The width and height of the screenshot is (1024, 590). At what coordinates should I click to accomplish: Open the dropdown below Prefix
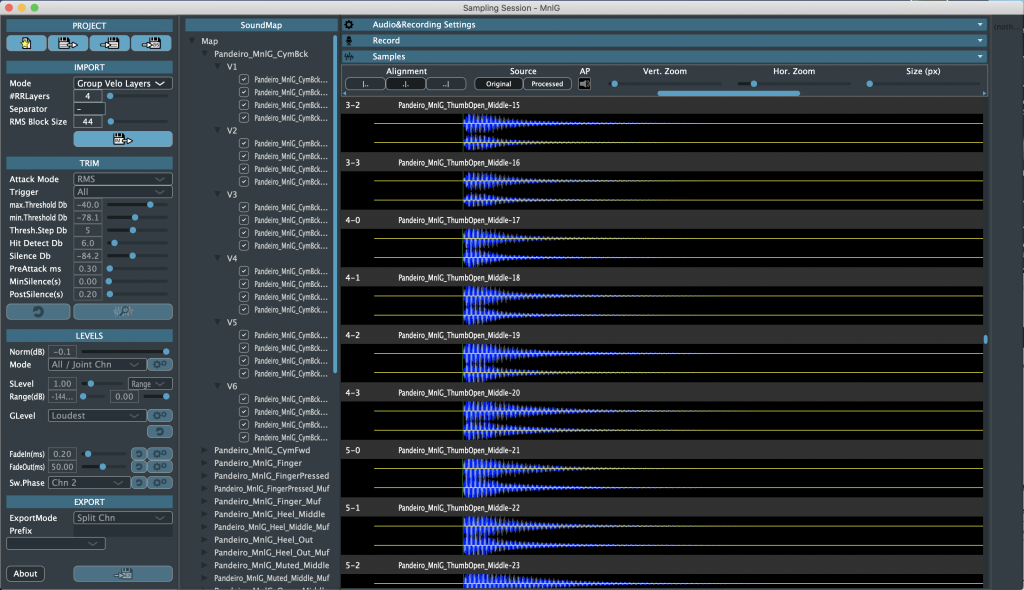pyautogui.click(x=56, y=544)
